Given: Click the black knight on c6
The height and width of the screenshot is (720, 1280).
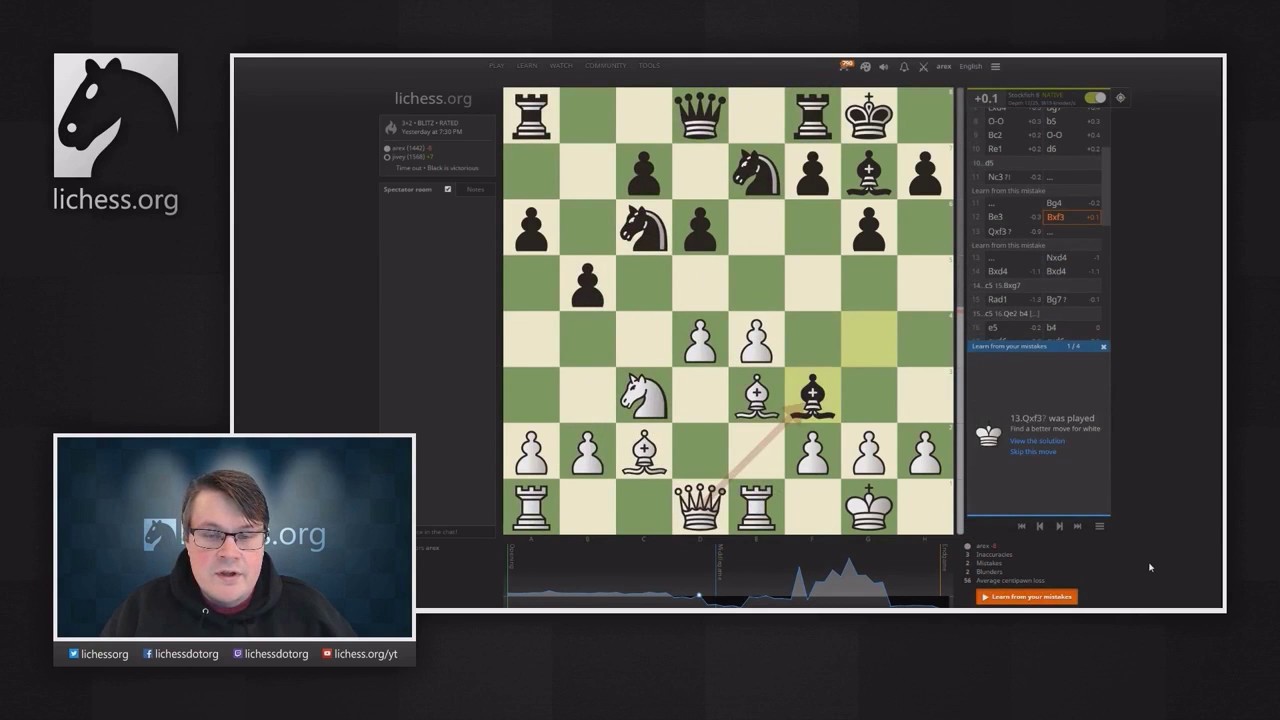Looking at the screenshot, I should point(644,227).
